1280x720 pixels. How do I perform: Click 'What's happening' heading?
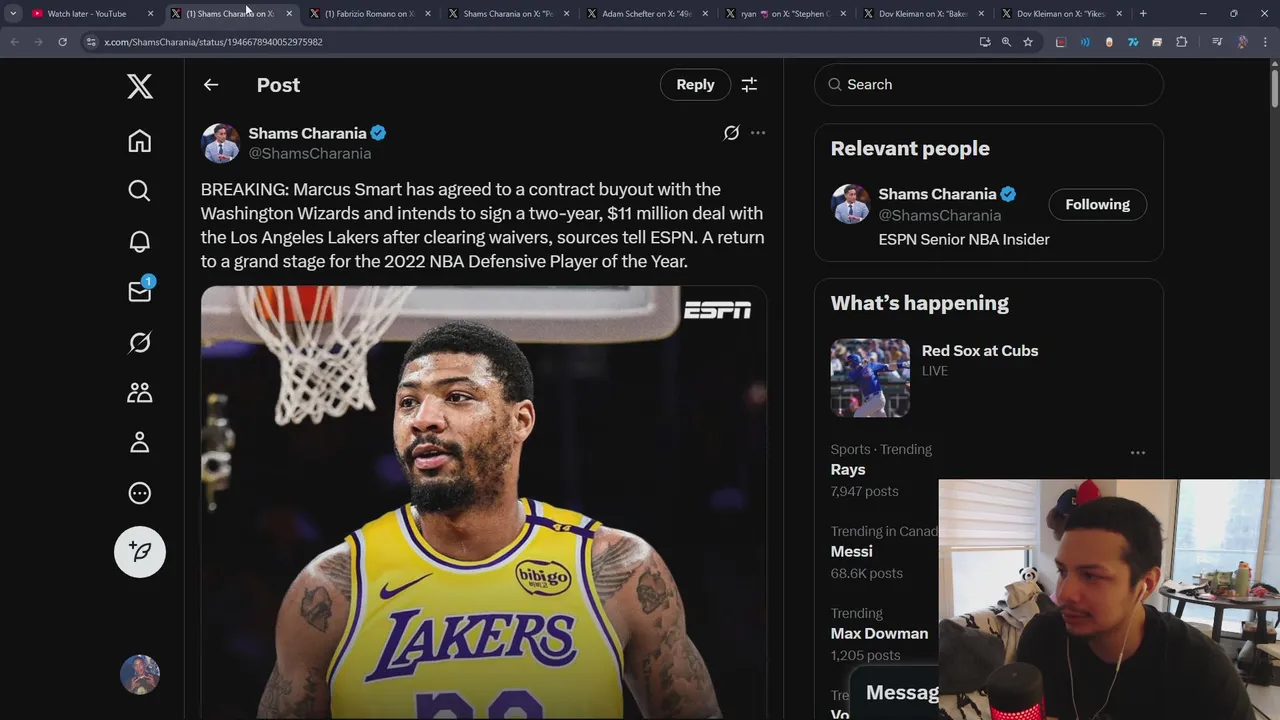(x=920, y=303)
